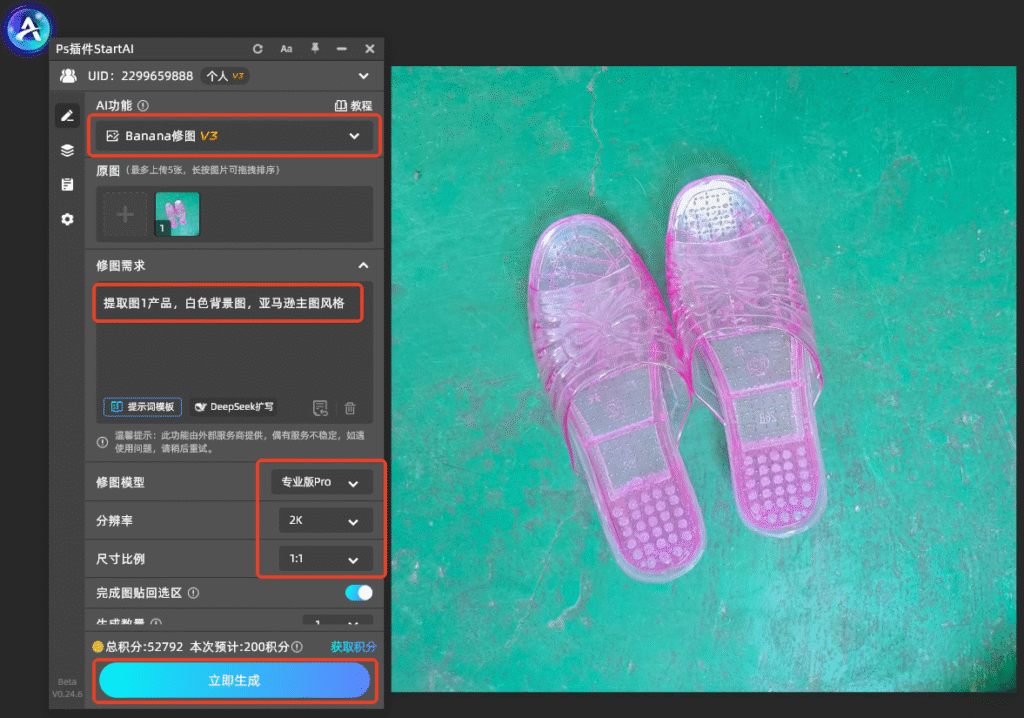
Task: Click the gold coin icon beside 总积分
Action: [98, 647]
